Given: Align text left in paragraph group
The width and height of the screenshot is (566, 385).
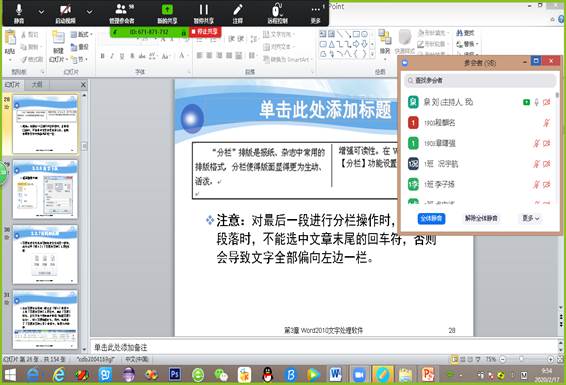Looking at the screenshot, I should point(200,55).
